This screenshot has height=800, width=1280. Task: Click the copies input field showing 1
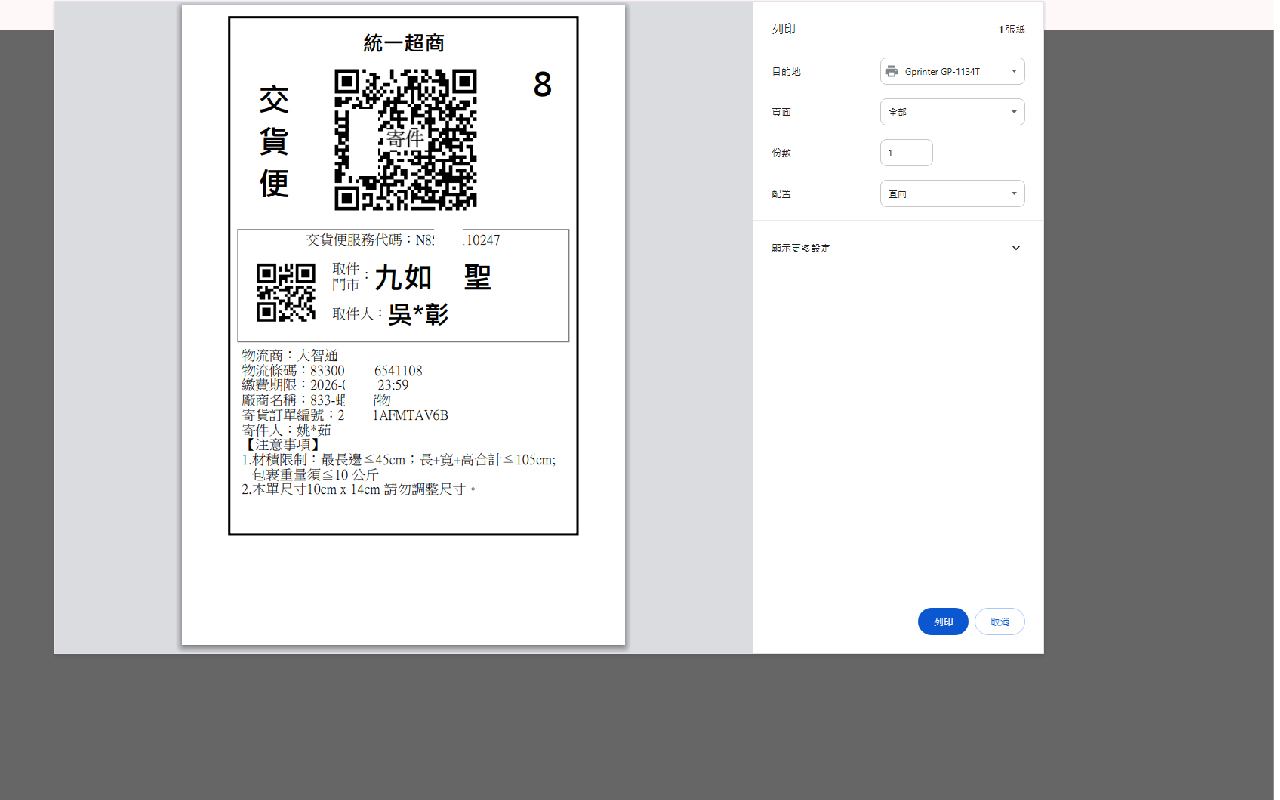906,153
